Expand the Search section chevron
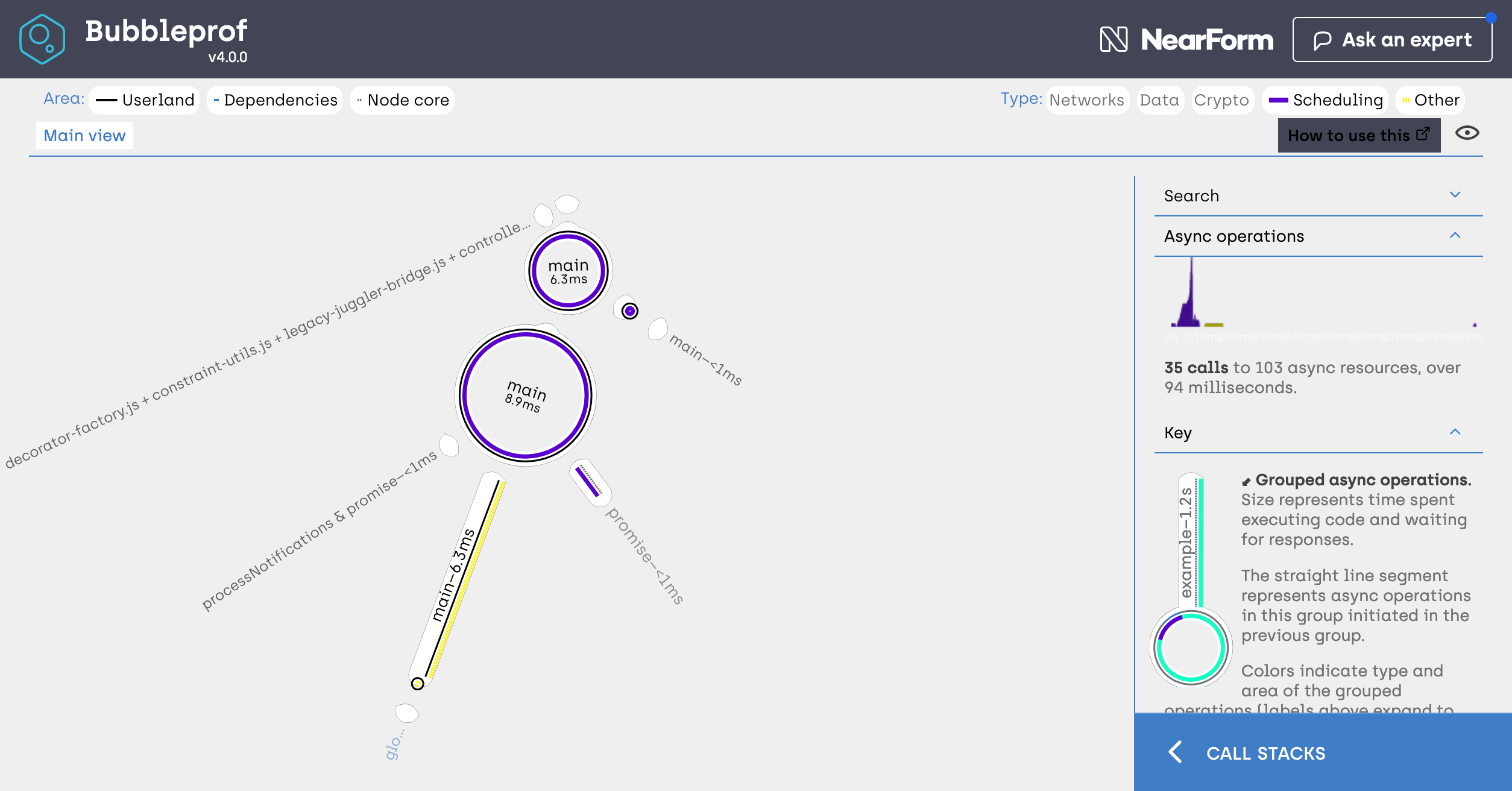Viewport: 1512px width, 791px height. [x=1455, y=195]
